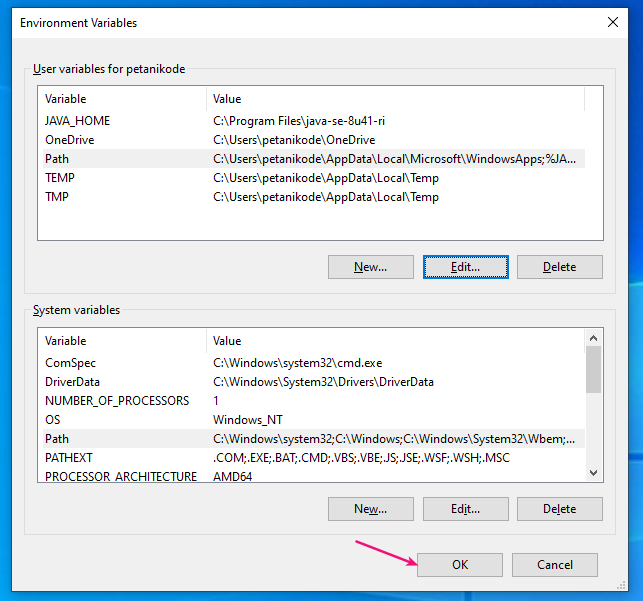
Task: Select the JAVA_HOME user variable
Action: tap(78, 121)
